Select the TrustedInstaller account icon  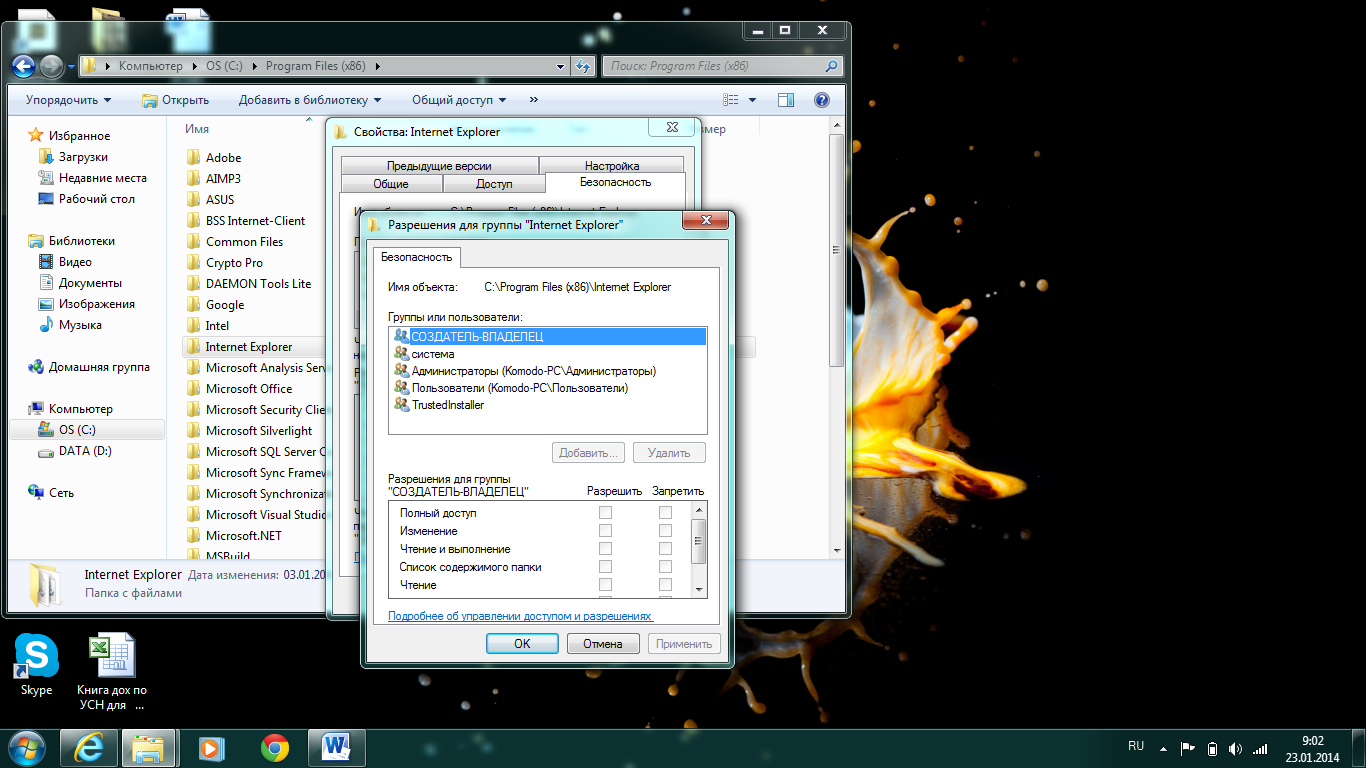tap(401, 404)
